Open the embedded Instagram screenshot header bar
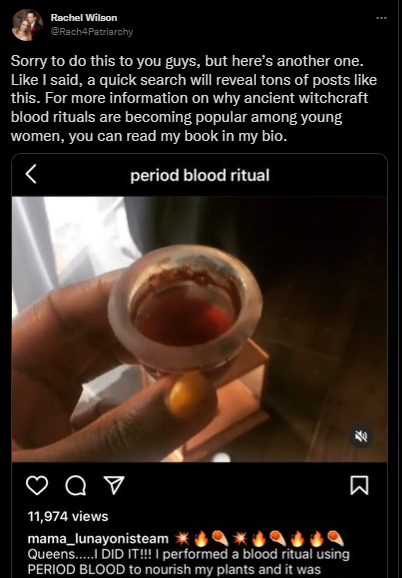Viewport: 402px width, 578px height. point(199,175)
